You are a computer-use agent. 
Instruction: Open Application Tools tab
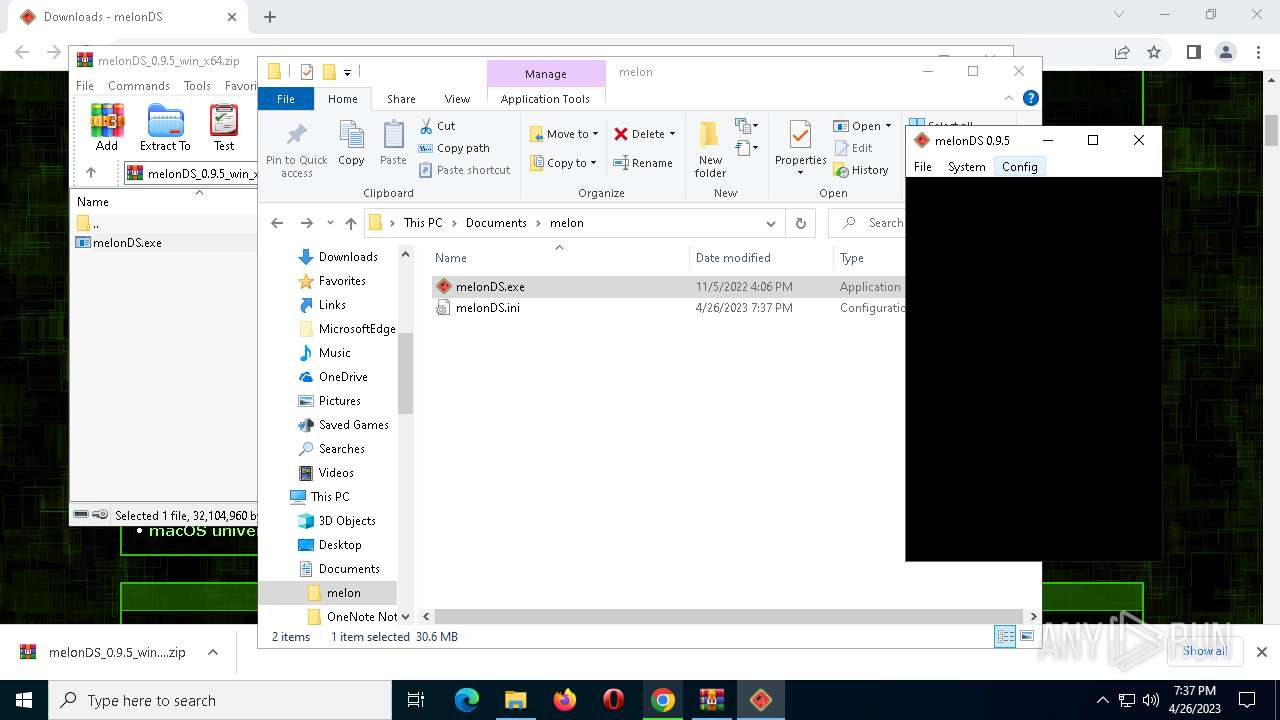click(545, 99)
